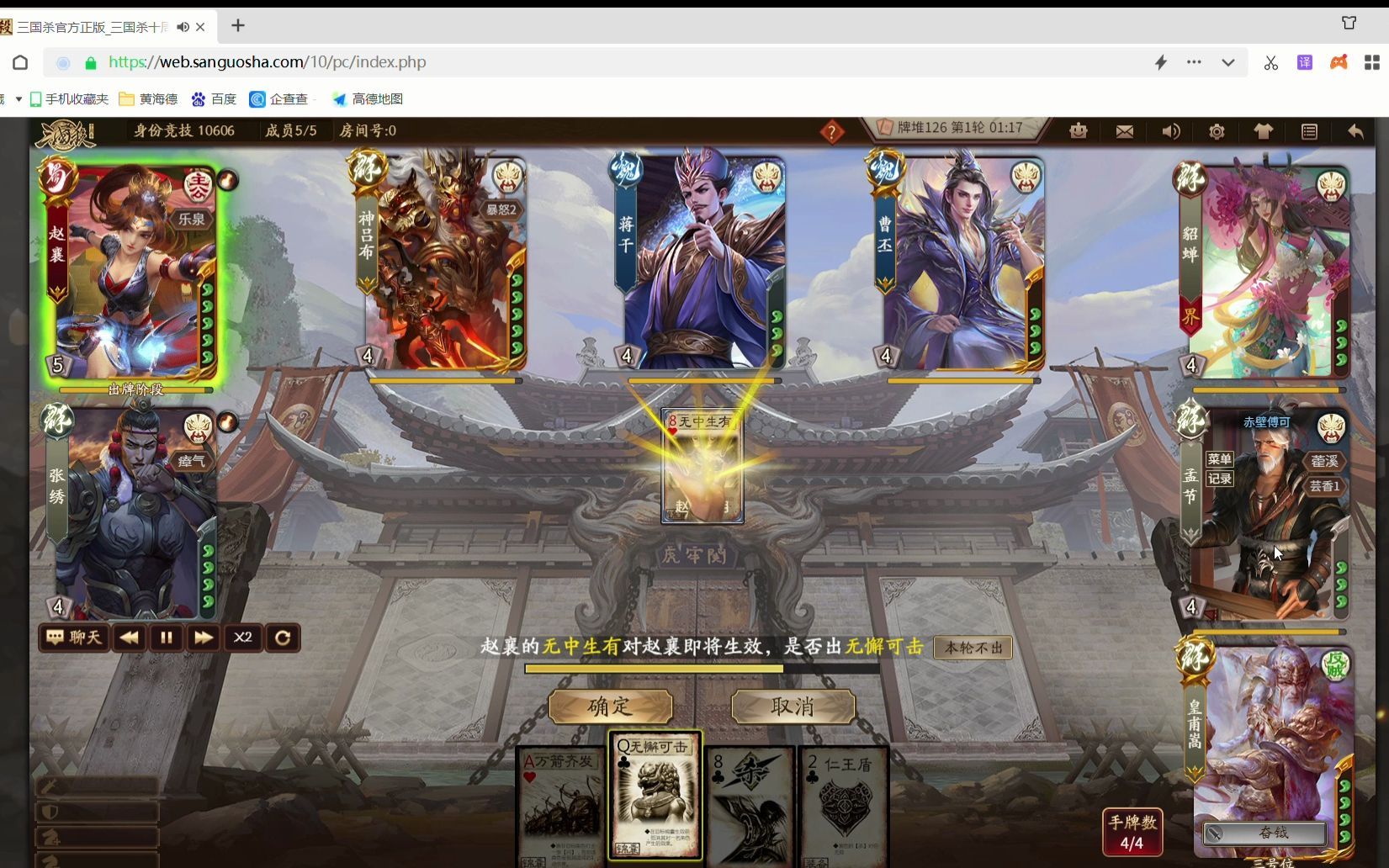Open the 聊天 chat button
This screenshot has width=1389, height=868.
tap(74, 638)
